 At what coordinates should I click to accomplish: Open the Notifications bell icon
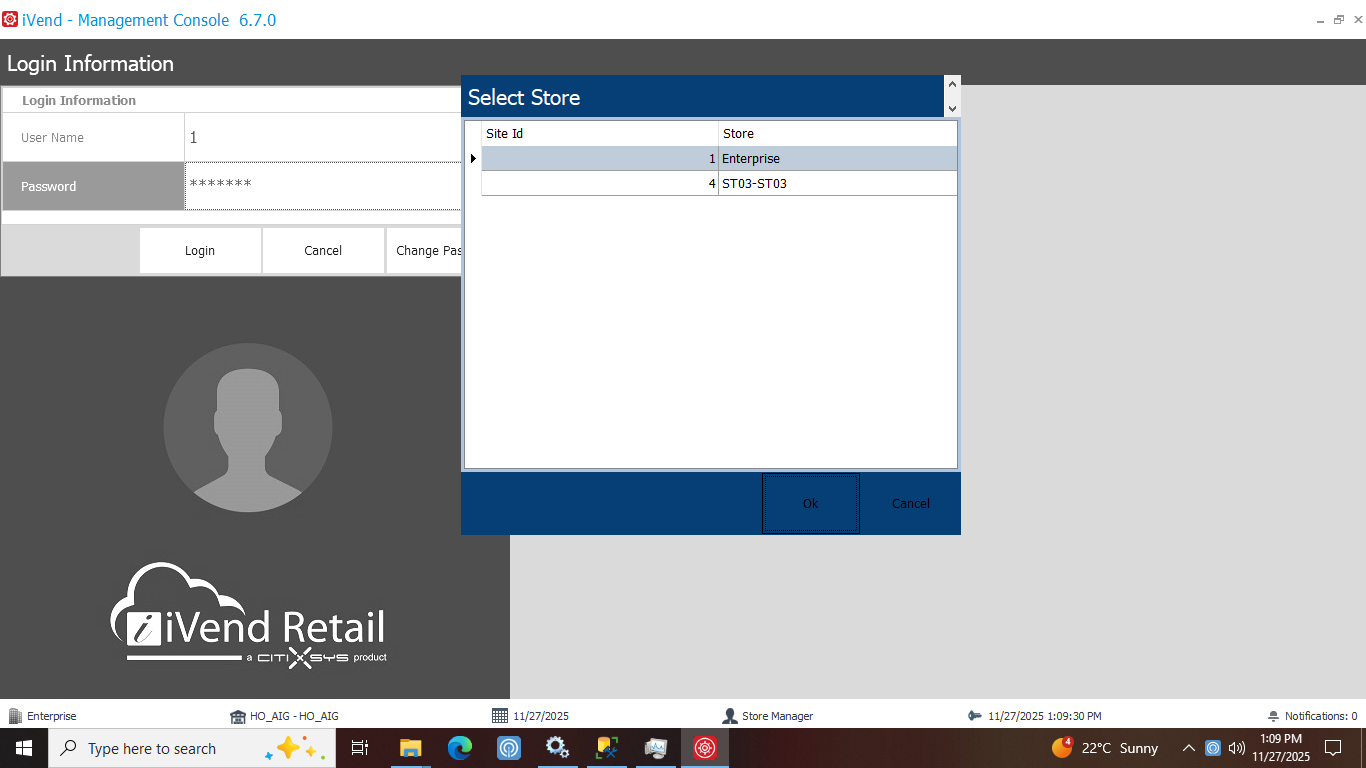[1273, 716]
